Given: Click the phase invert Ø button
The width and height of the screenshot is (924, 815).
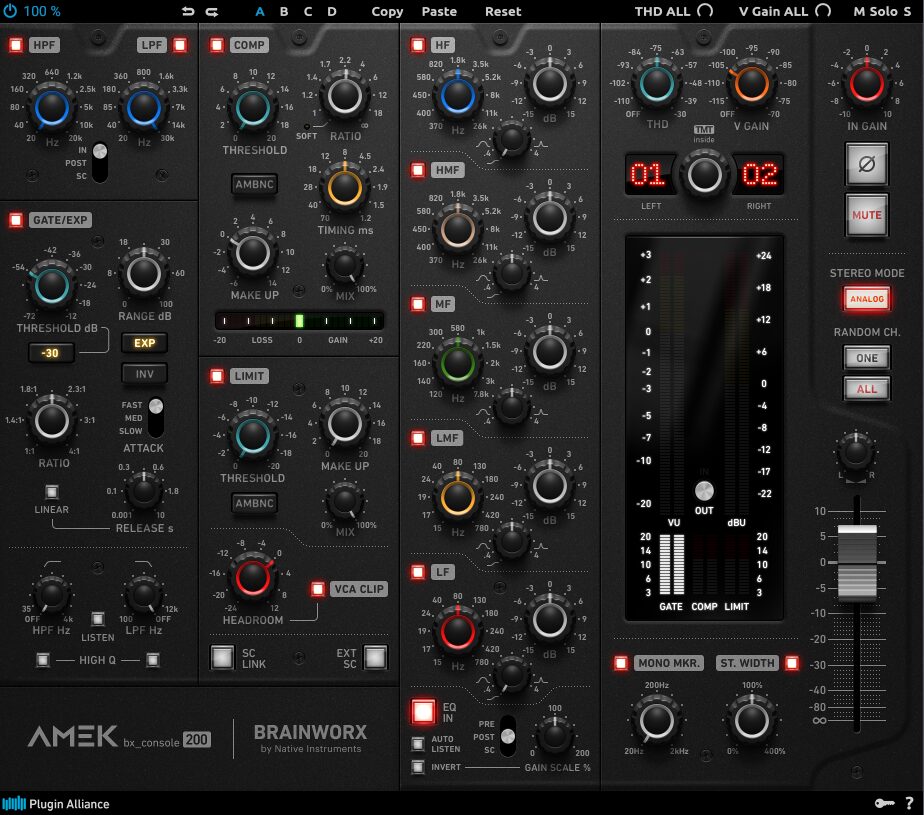Looking at the screenshot, I should pos(865,164).
